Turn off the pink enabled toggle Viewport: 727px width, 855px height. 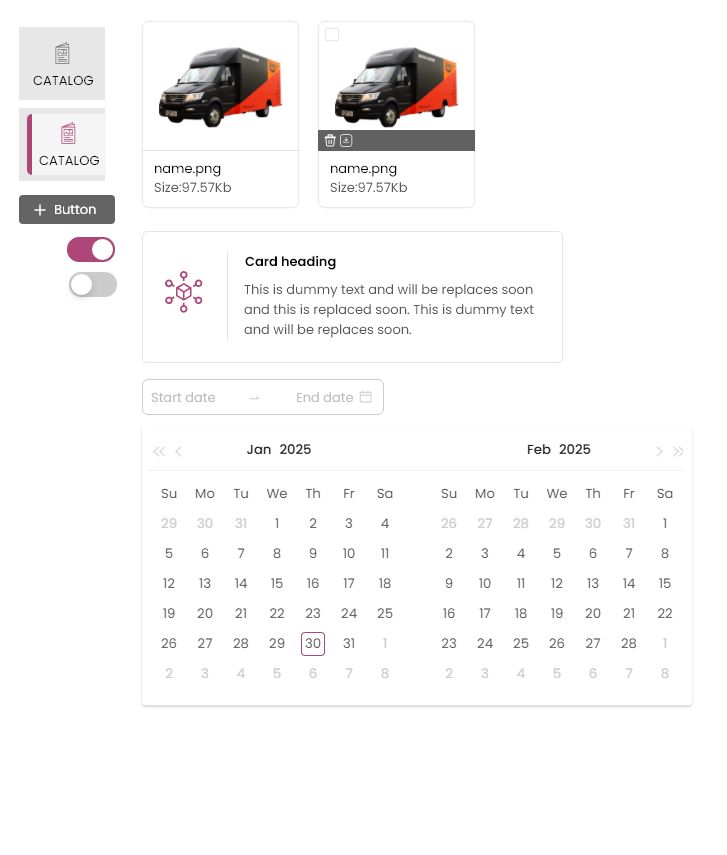[x=91, y=250]
